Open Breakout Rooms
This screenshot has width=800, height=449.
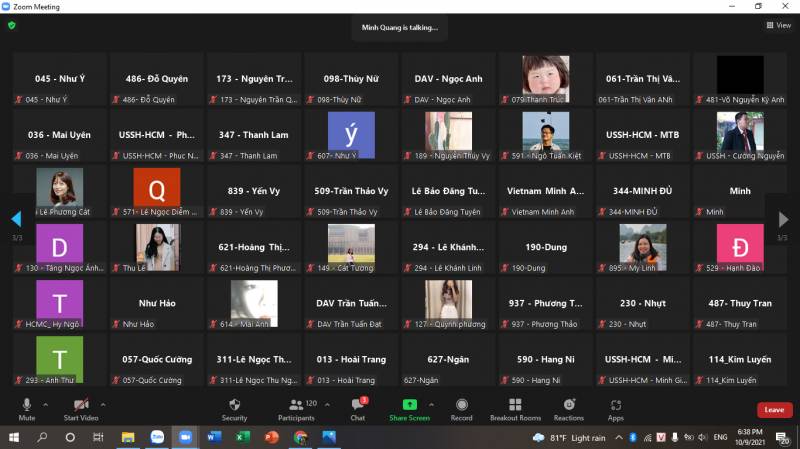coord(515,405)
